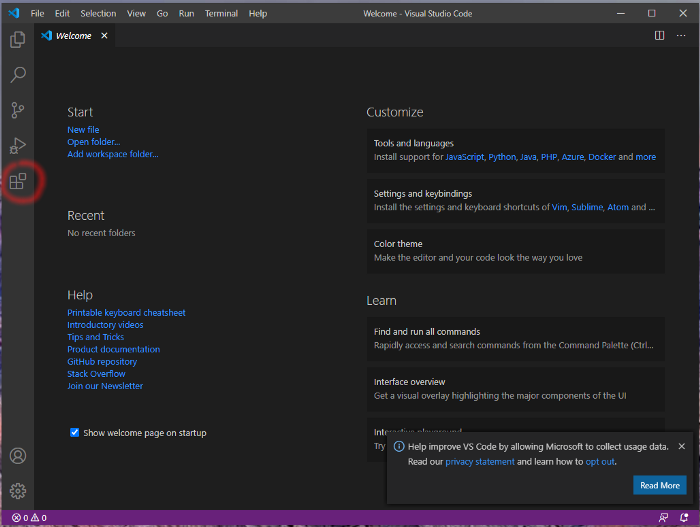Click errors and warnings status bar indicator
Image resolution: width=700 pixels, height=527 pixels.
click(29, 518)
